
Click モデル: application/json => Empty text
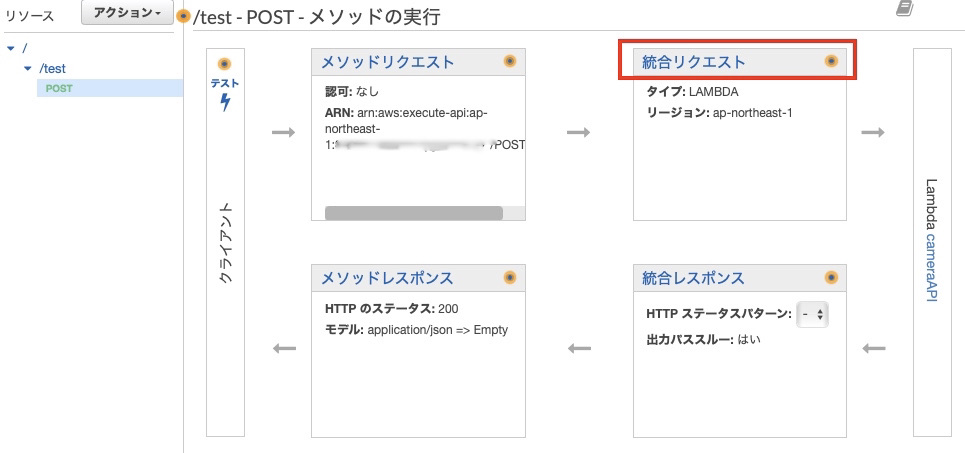416,330
